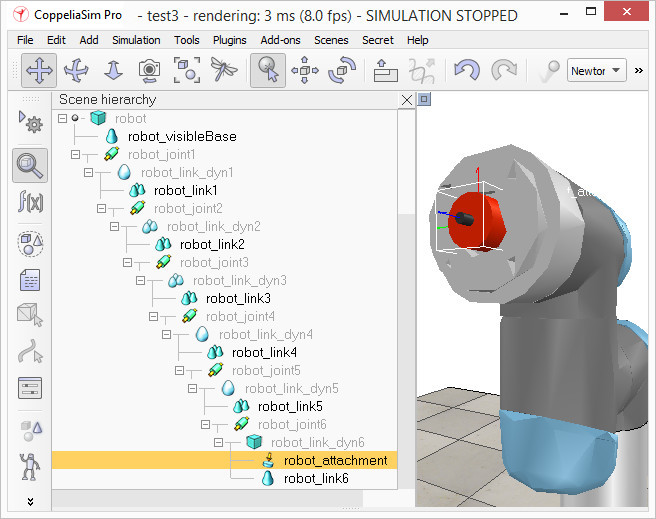656x519 pixels.
Task: Collapse the robot_joint3 tree node
Action: point(128,262)
